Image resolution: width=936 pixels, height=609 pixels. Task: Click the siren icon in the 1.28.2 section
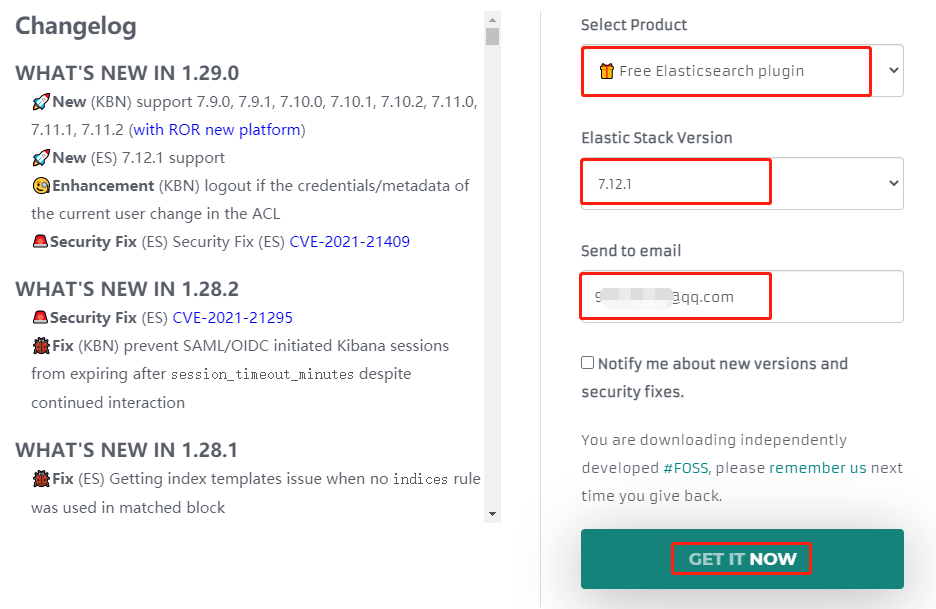tap(40, 317)
